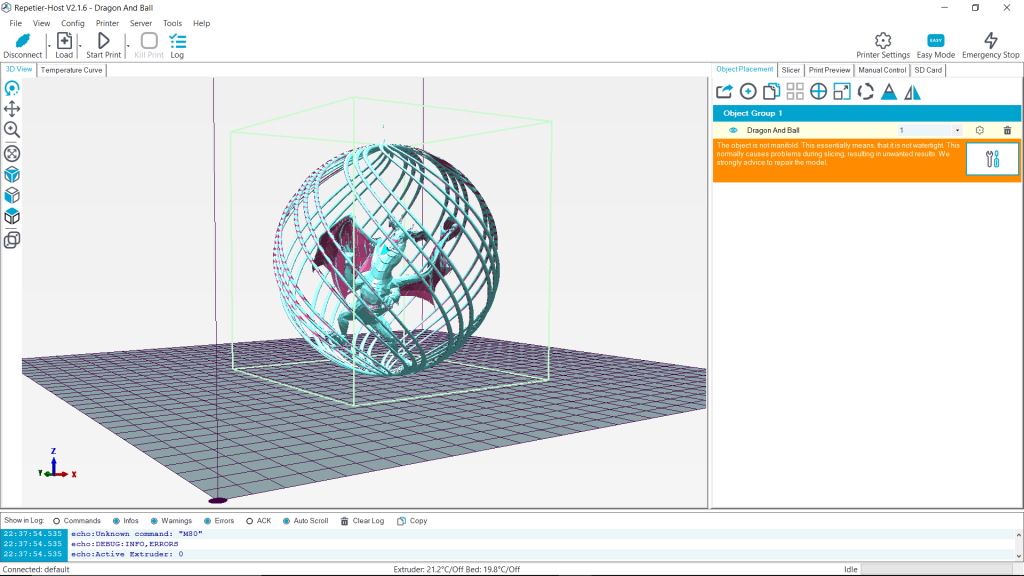The width and height of the screenshot is (1024, 576).
Task: Open the Rotate object tool
Action: tap(864, 91)
